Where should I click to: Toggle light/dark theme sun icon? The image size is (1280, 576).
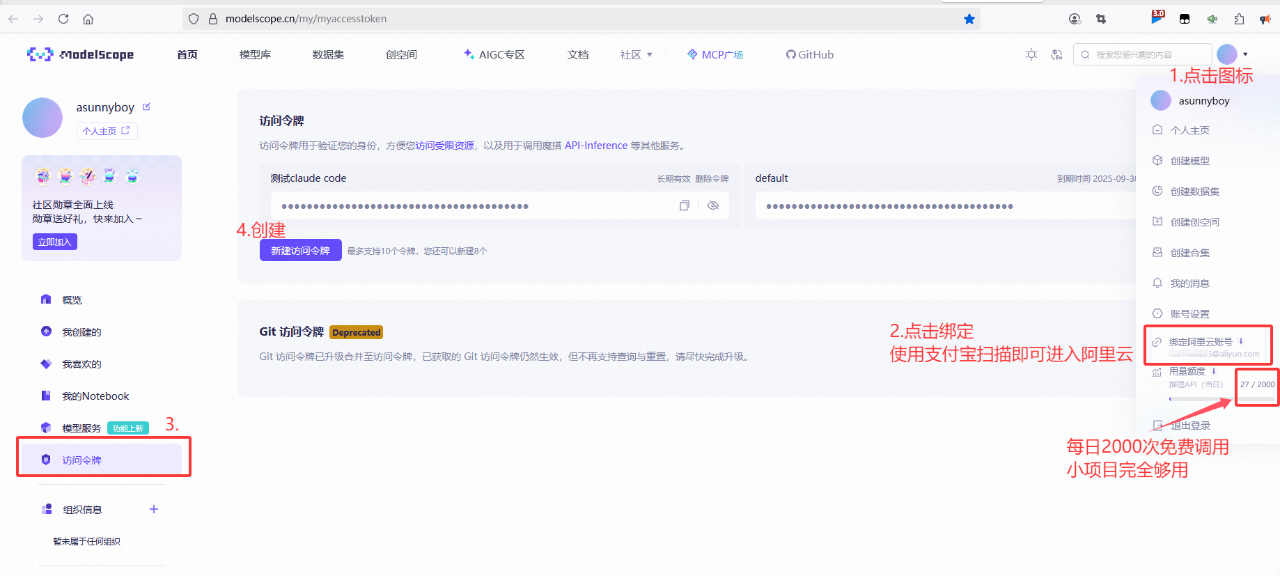point(1031,55)
